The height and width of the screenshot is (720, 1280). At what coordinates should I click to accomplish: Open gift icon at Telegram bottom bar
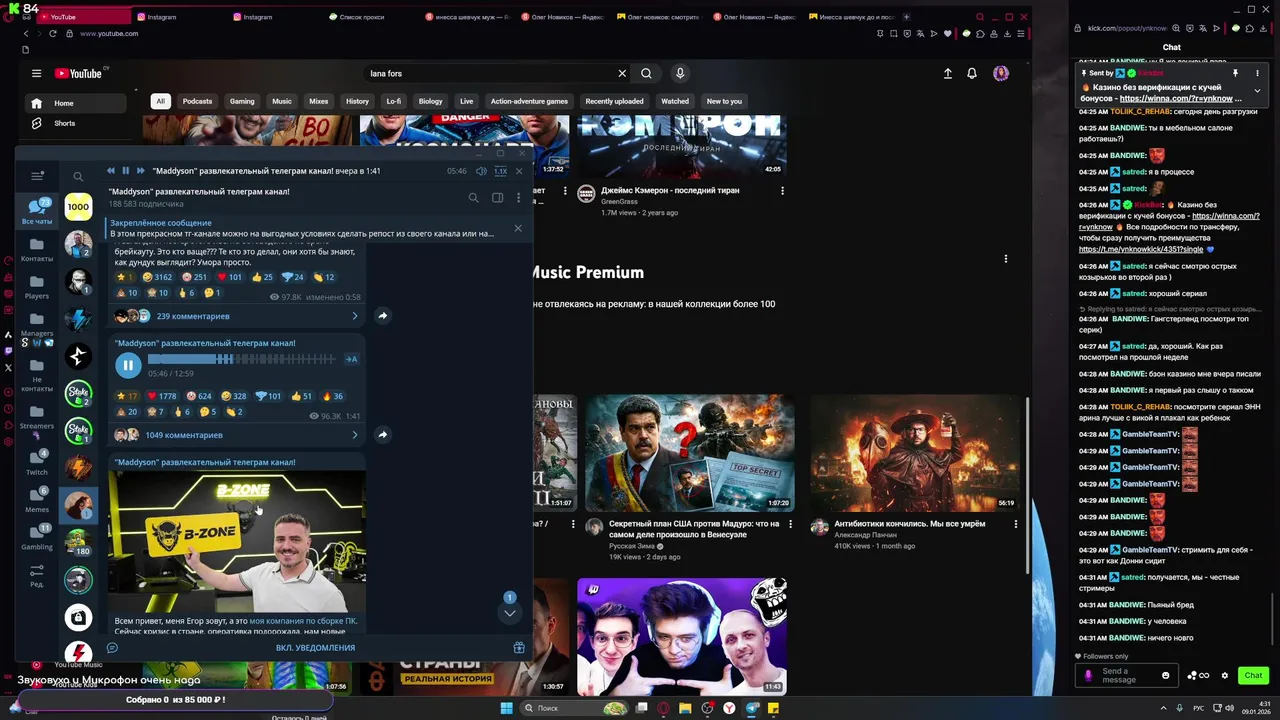519,648
